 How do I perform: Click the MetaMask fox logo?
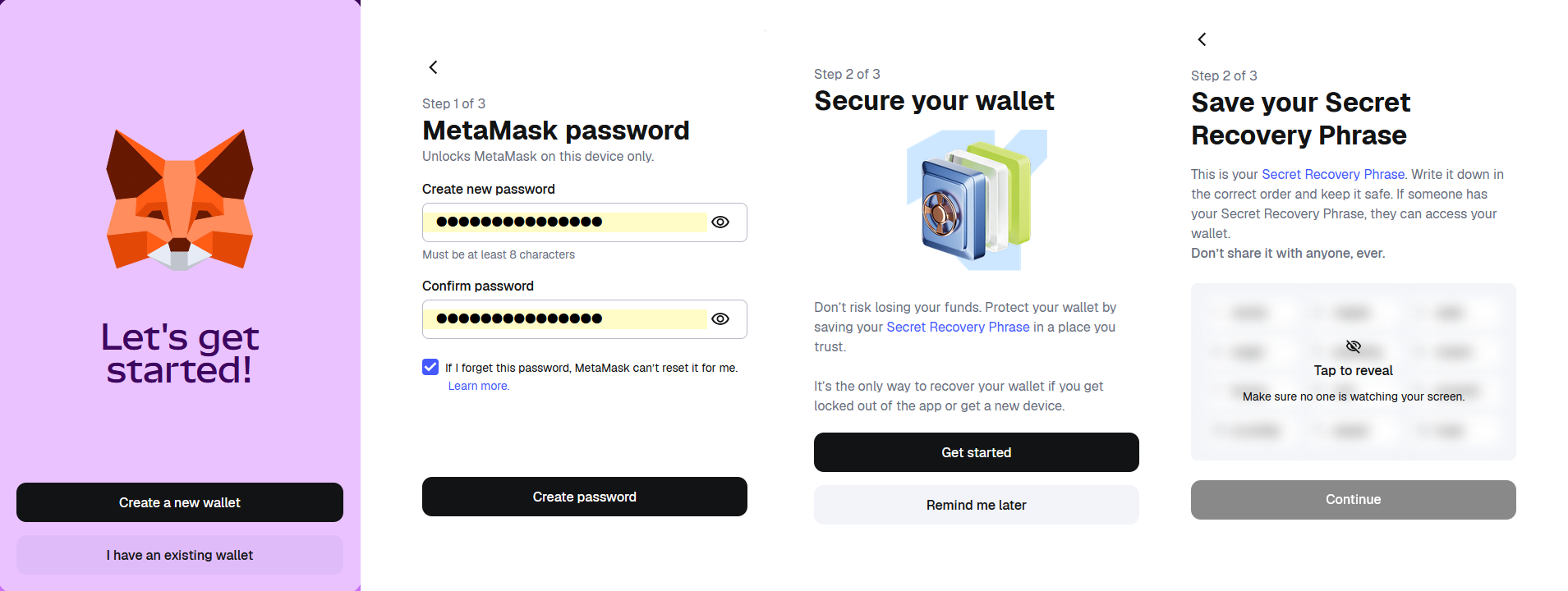click(180, 199)
